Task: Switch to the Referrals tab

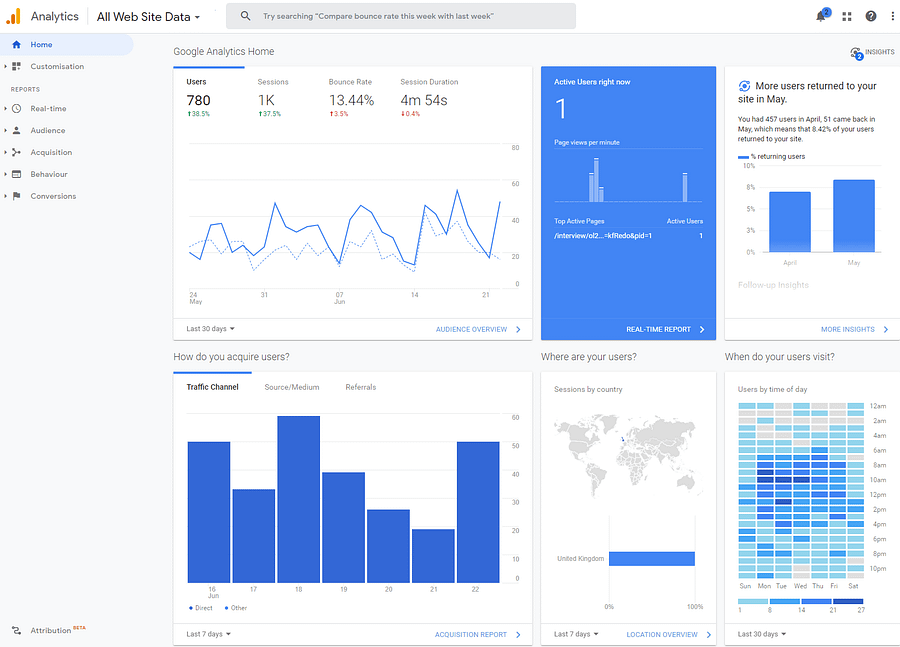Action: pyautogui.click(x=360, y=387)
